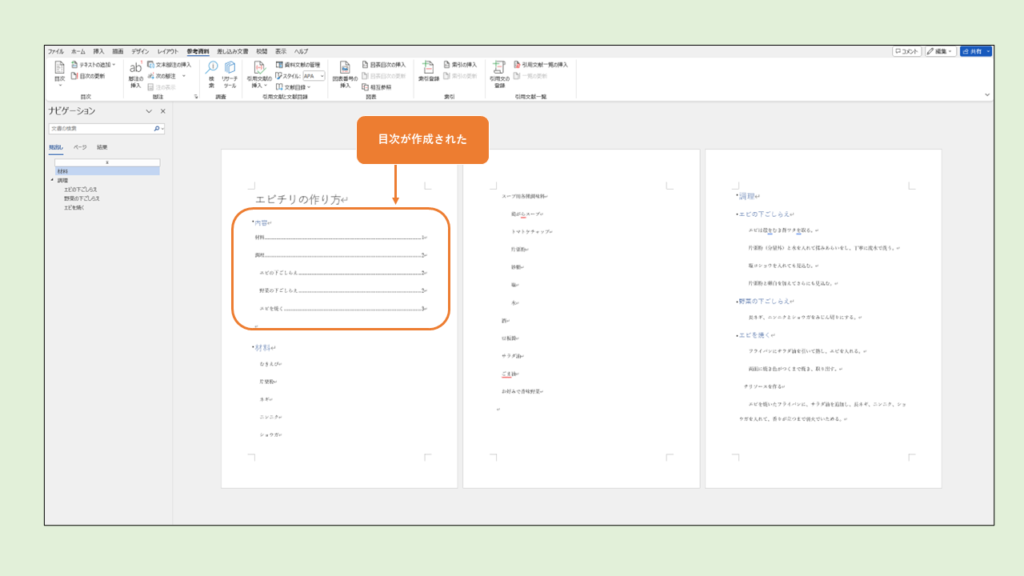
Task: Click 目次の更新 to update the table
Action: [88, 76]
